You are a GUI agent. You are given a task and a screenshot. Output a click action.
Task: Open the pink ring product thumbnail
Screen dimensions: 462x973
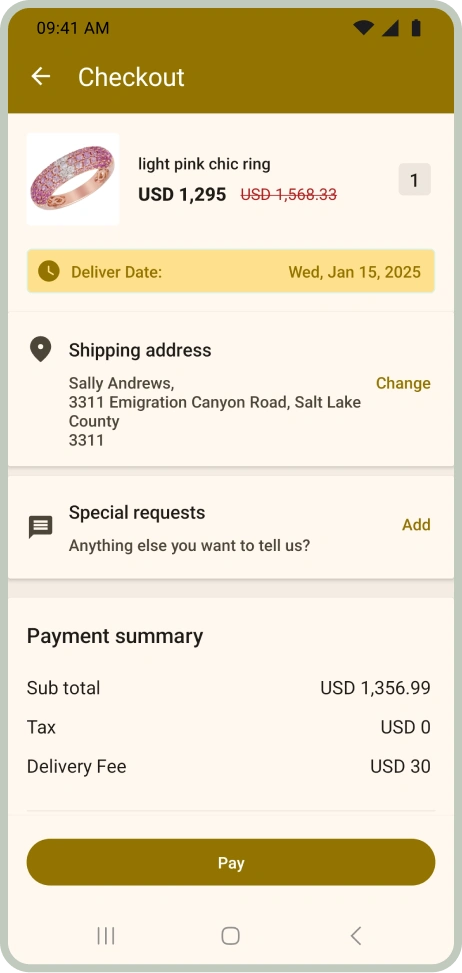click(x=73, y=179)
